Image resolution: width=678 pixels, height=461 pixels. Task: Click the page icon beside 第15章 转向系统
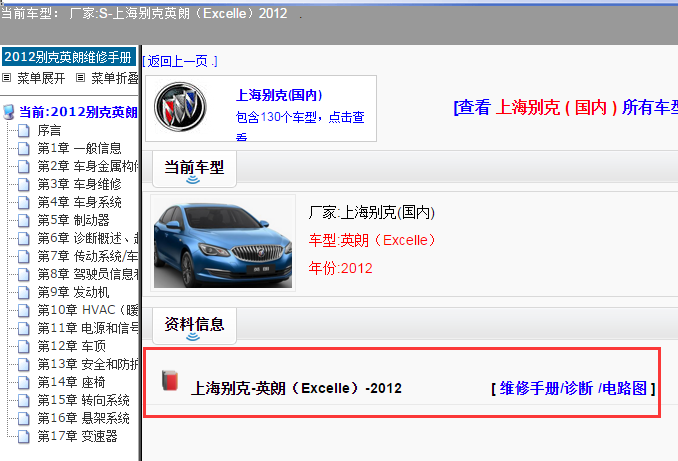[24, 400]
